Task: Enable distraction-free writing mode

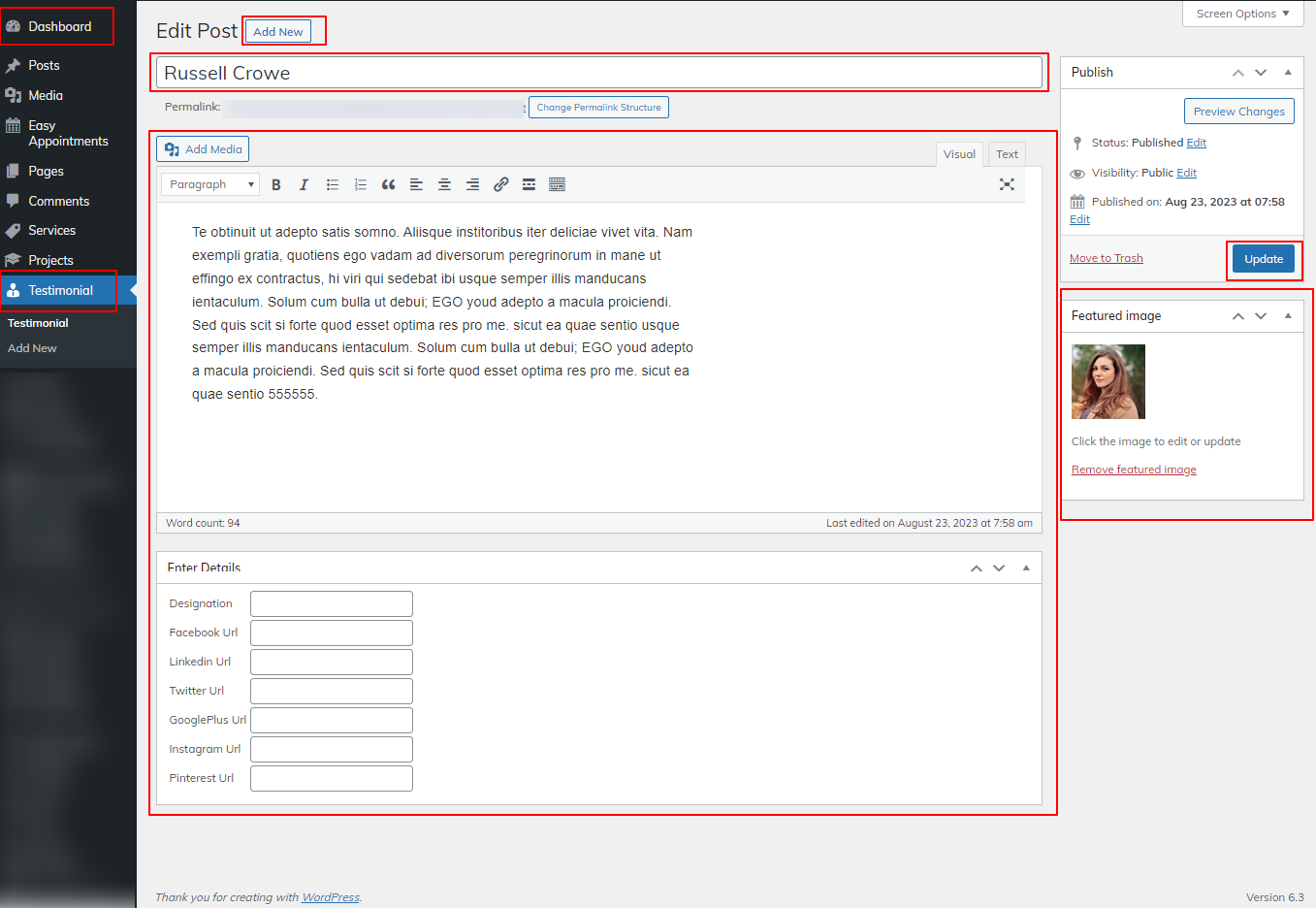Action: point(1007,184)
